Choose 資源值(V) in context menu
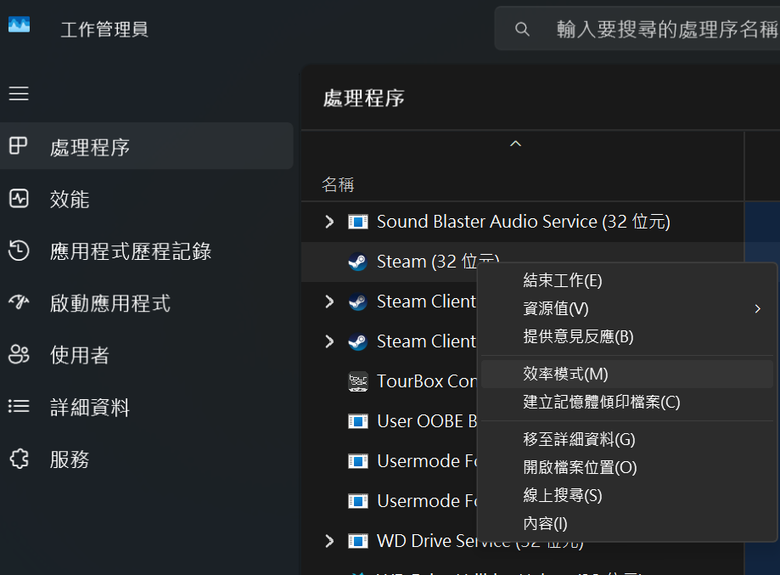This screenshot has width=780, height=575. (627, 309)
